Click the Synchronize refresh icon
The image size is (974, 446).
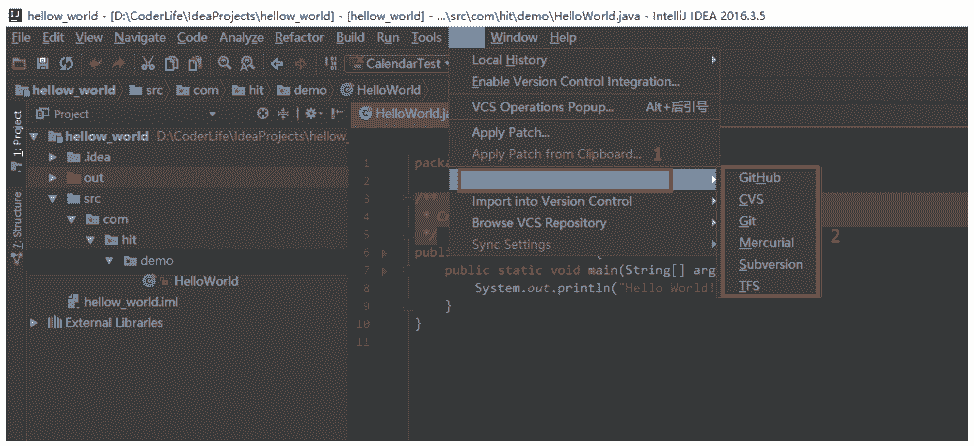[x=66, y=63]
